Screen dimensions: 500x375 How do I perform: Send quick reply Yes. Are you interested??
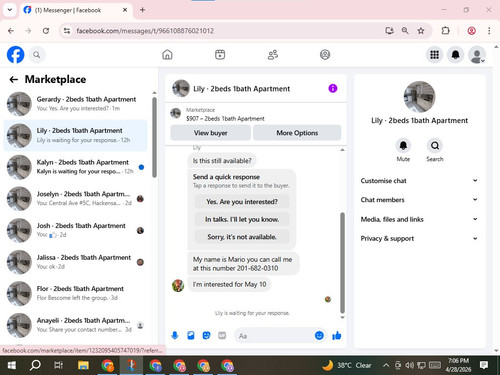tap(242, 202)
